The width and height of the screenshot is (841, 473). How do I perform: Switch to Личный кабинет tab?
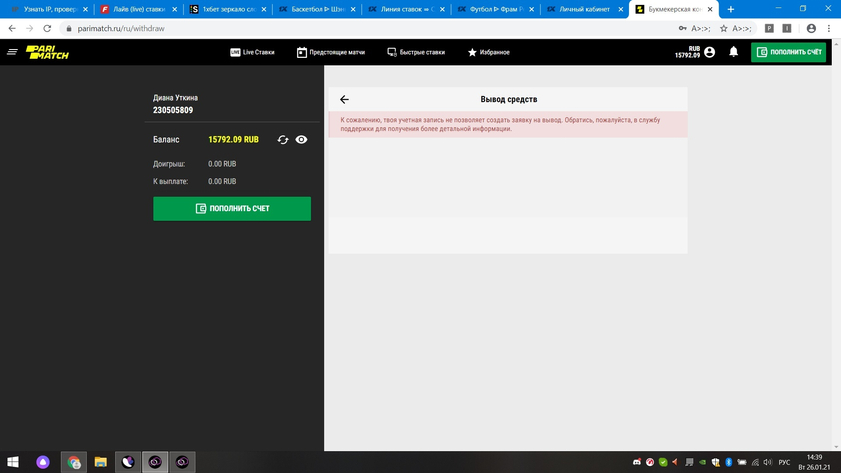(585, 9)
